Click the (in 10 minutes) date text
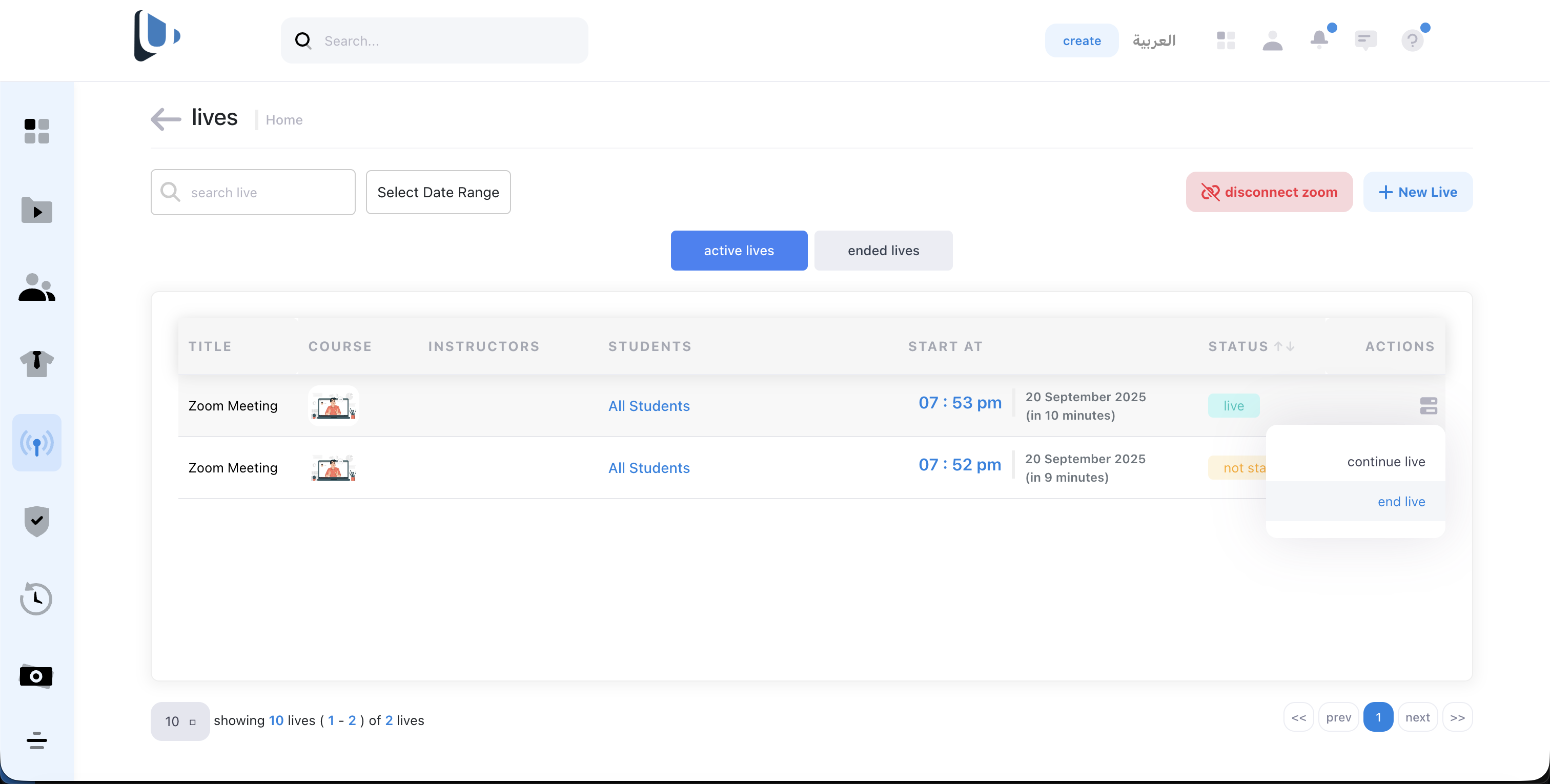Image resolution: width=1550 pixels, height=784 pixels. point(1070,415)
